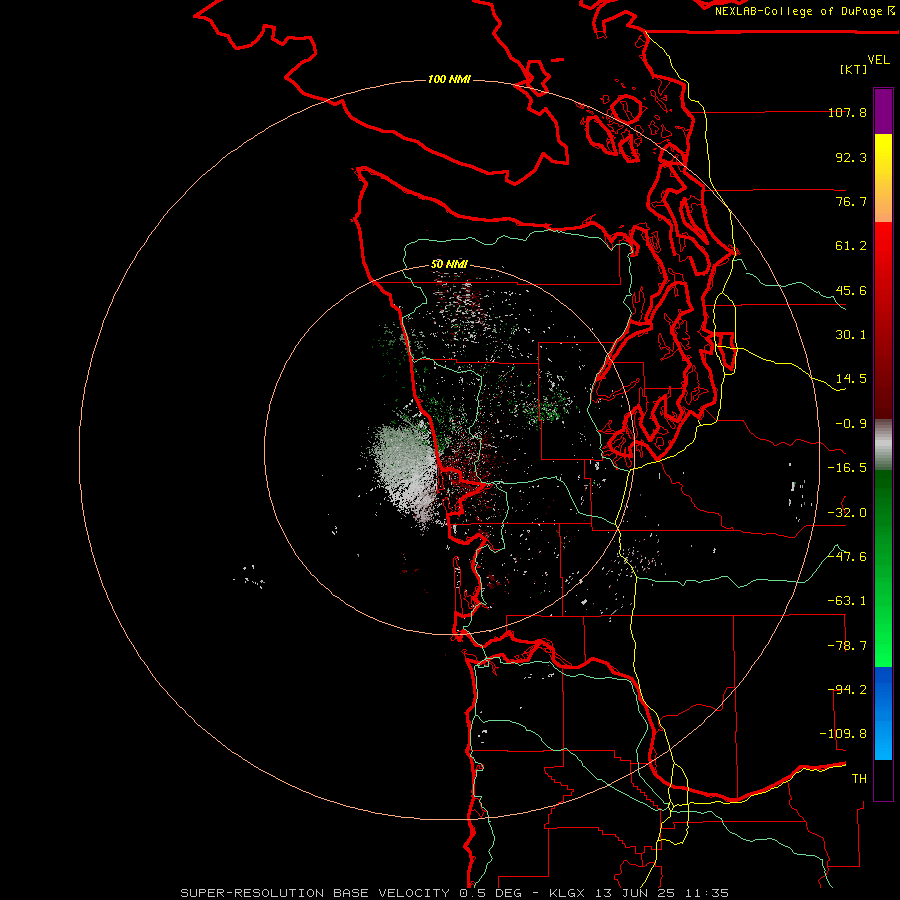Image resolution: width=900 pixels, height=900 pixels.
Task: Click the -47.6 legend value
Action: (x=847, y=557)
